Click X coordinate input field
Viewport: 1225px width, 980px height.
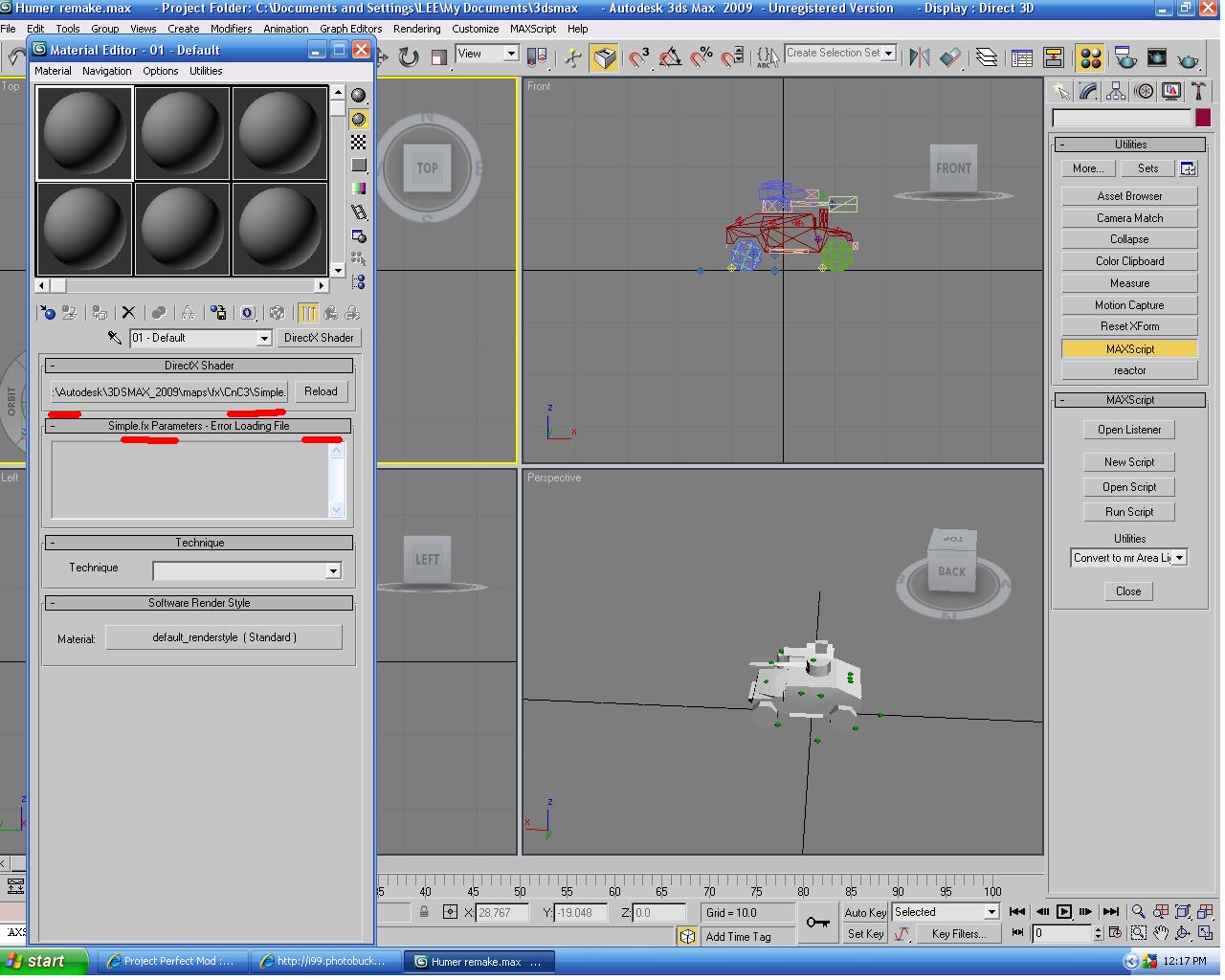(x=502, y=913)
